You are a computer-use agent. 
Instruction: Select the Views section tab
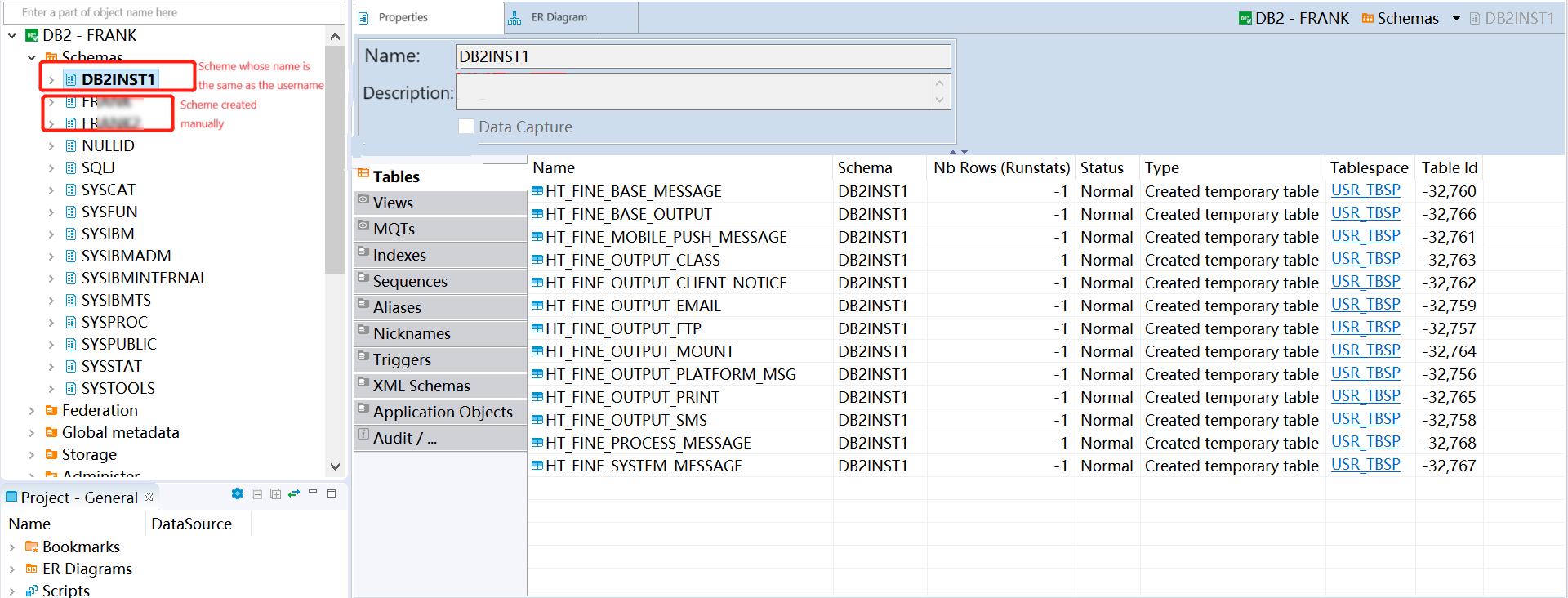click(393, 203)
